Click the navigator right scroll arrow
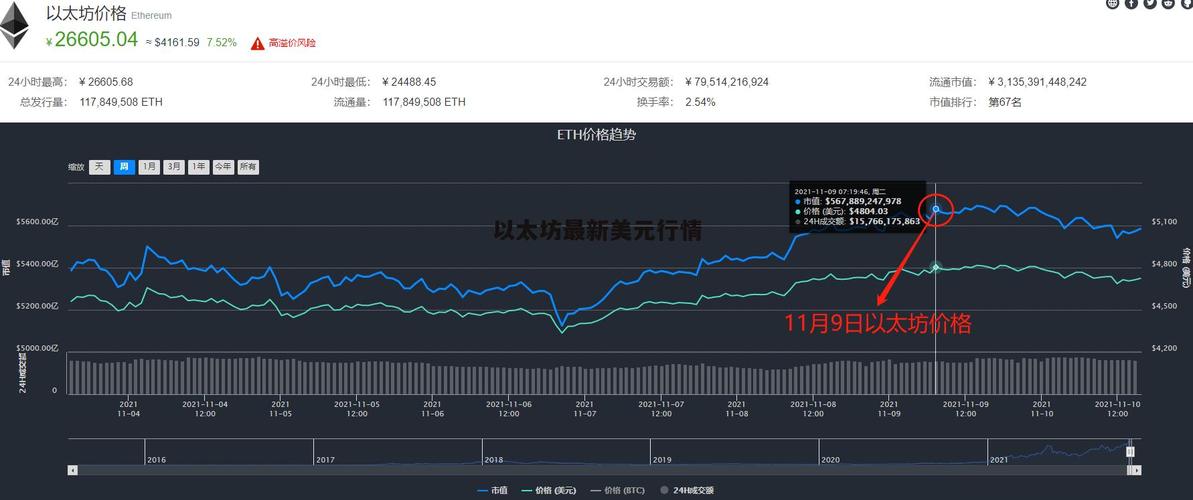Screen dimensions: 1193x500 (1137, 470)
